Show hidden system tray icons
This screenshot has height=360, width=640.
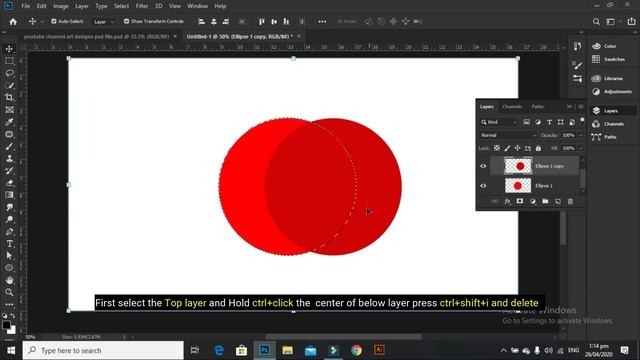[503, 350]
